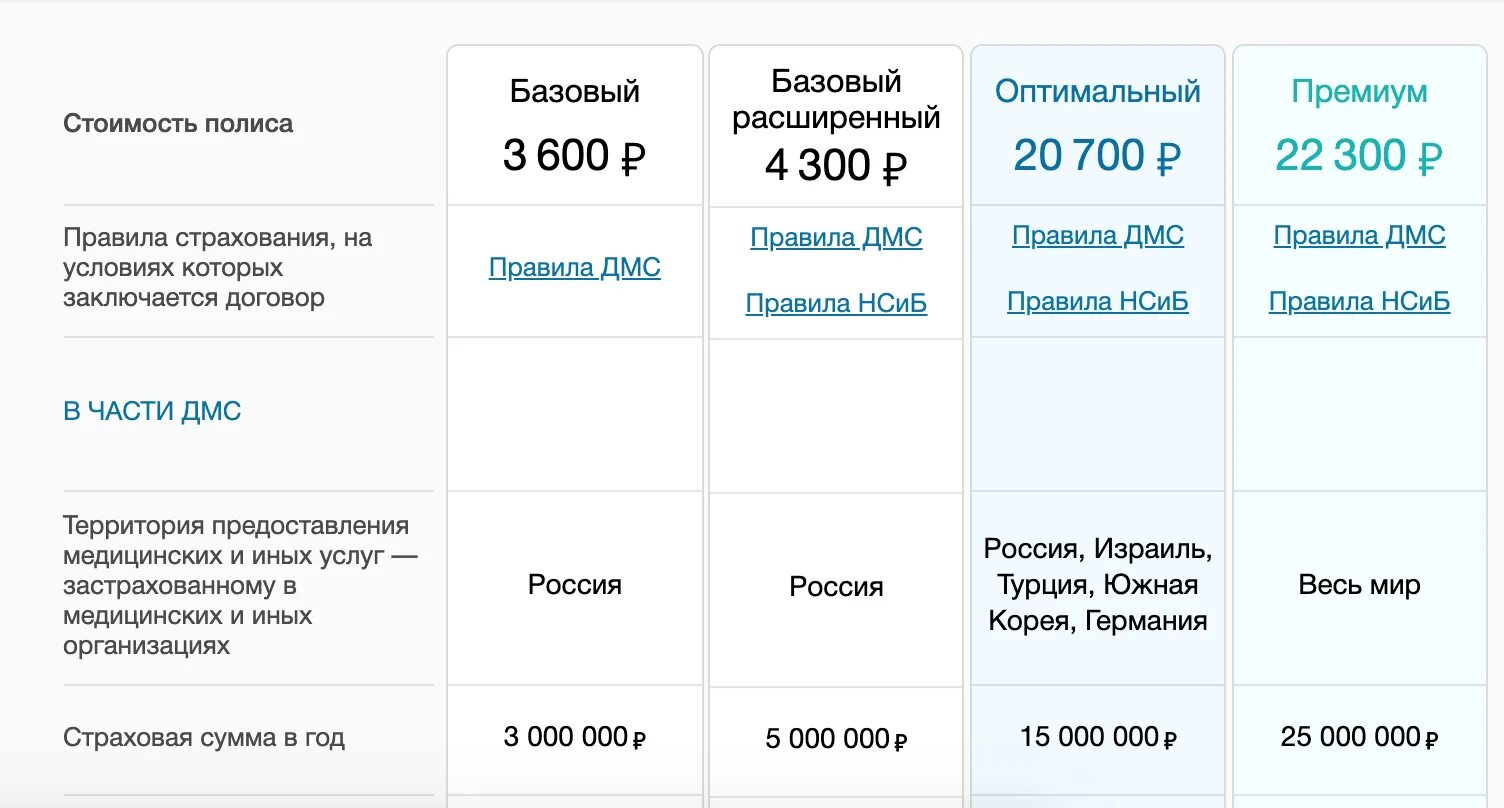Open Правила НСиБ link in Премиум column
Screen dimensions: 1504x808
click(1359, 302)
